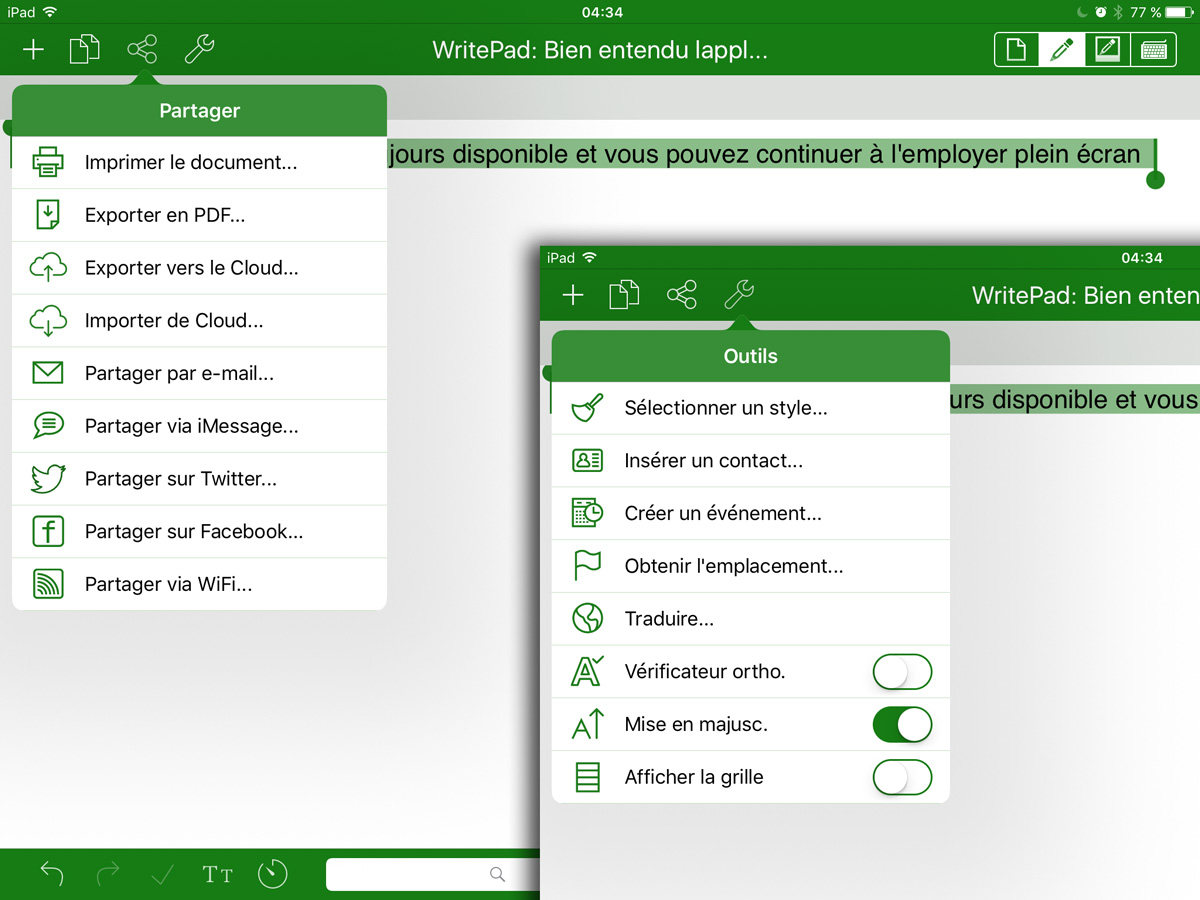Tap the share icon in the Outils window

[x=682, y=295]
